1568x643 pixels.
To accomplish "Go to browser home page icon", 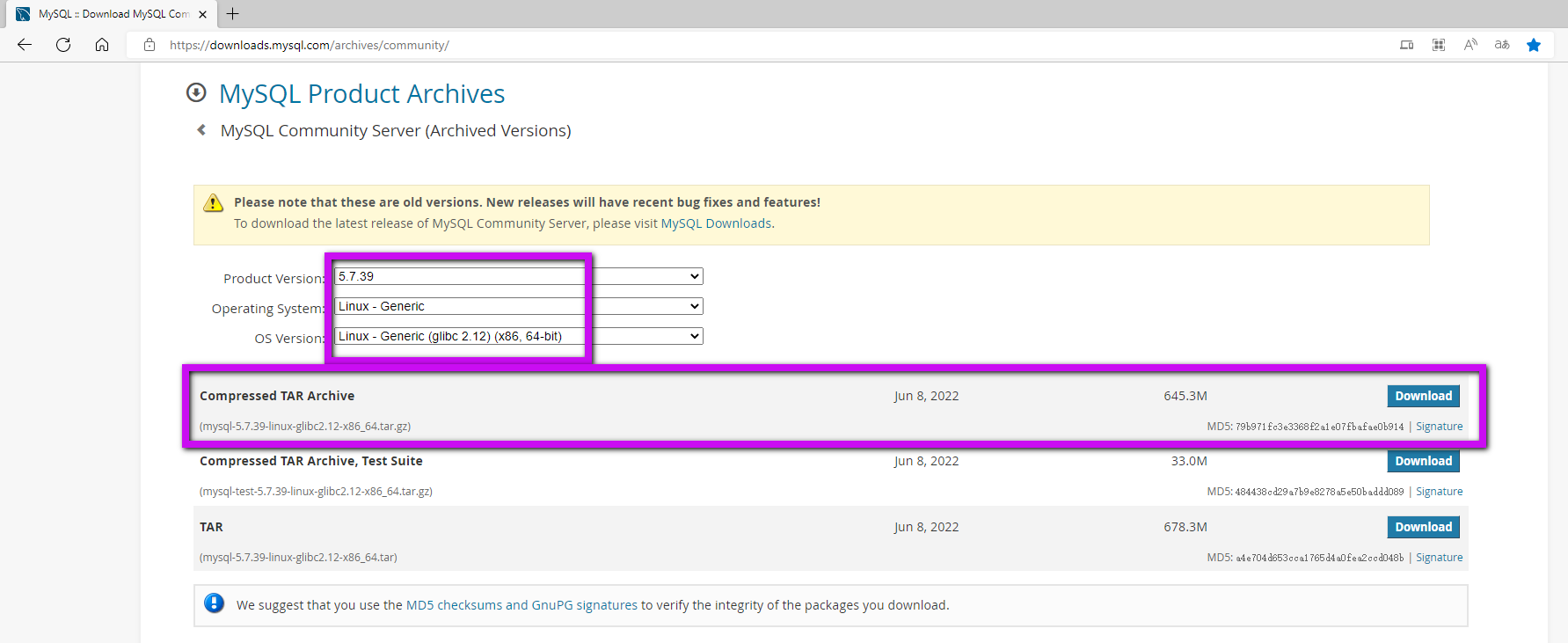I will click(102, 45).
